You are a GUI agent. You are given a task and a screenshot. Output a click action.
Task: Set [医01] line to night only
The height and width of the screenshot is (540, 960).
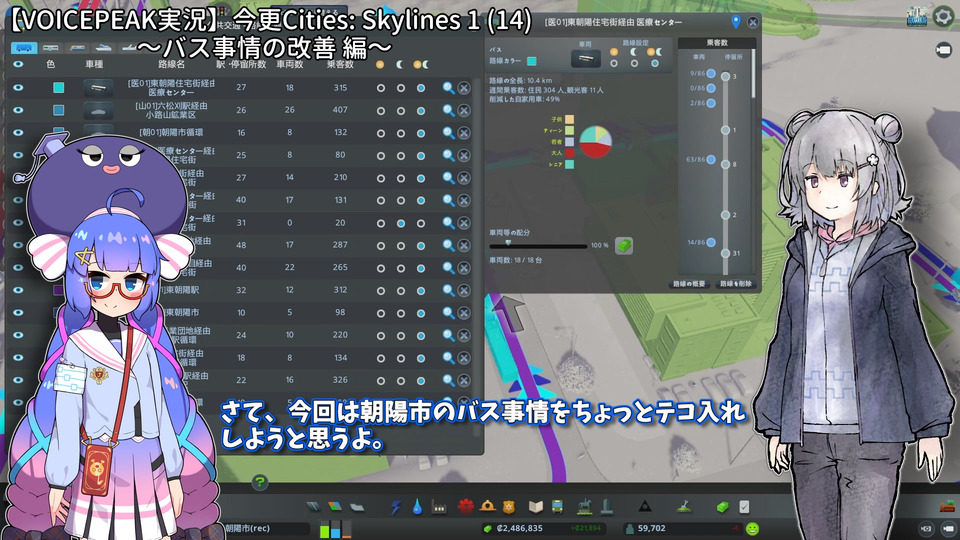pyautogui.click(x=400, y=88)
